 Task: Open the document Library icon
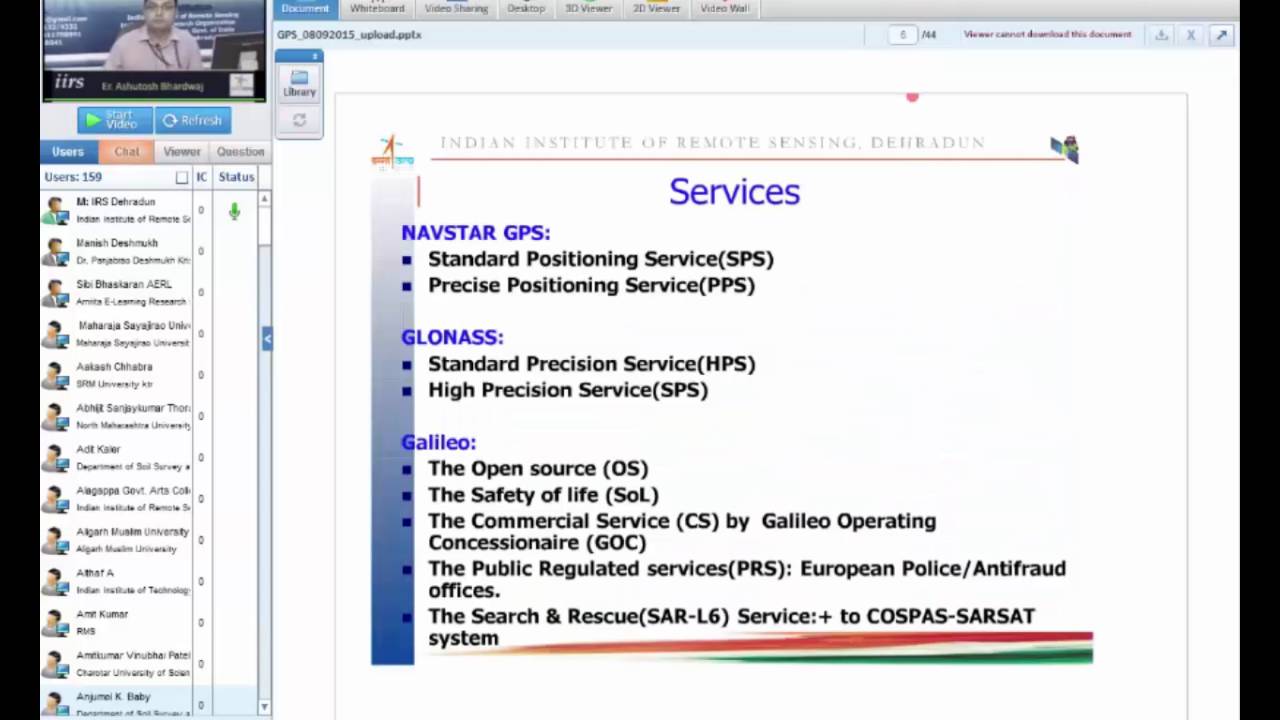299,83
